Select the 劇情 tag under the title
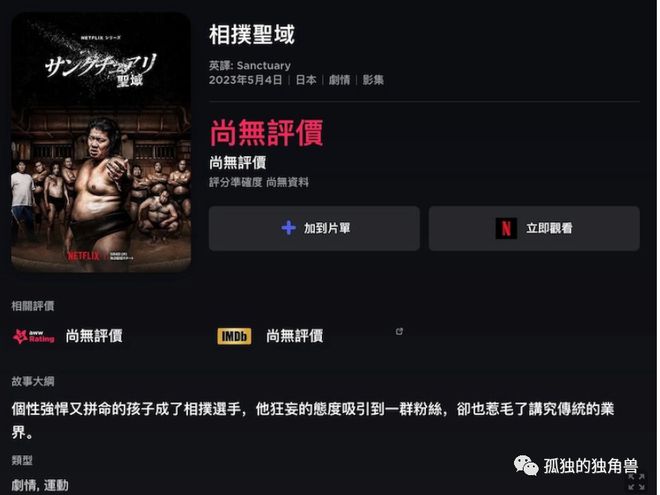This screenshot has width=660, height=495. (339, 80)
